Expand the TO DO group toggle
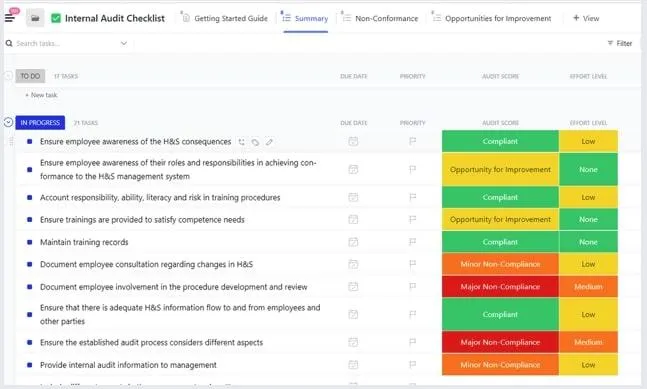 [8, 76]
